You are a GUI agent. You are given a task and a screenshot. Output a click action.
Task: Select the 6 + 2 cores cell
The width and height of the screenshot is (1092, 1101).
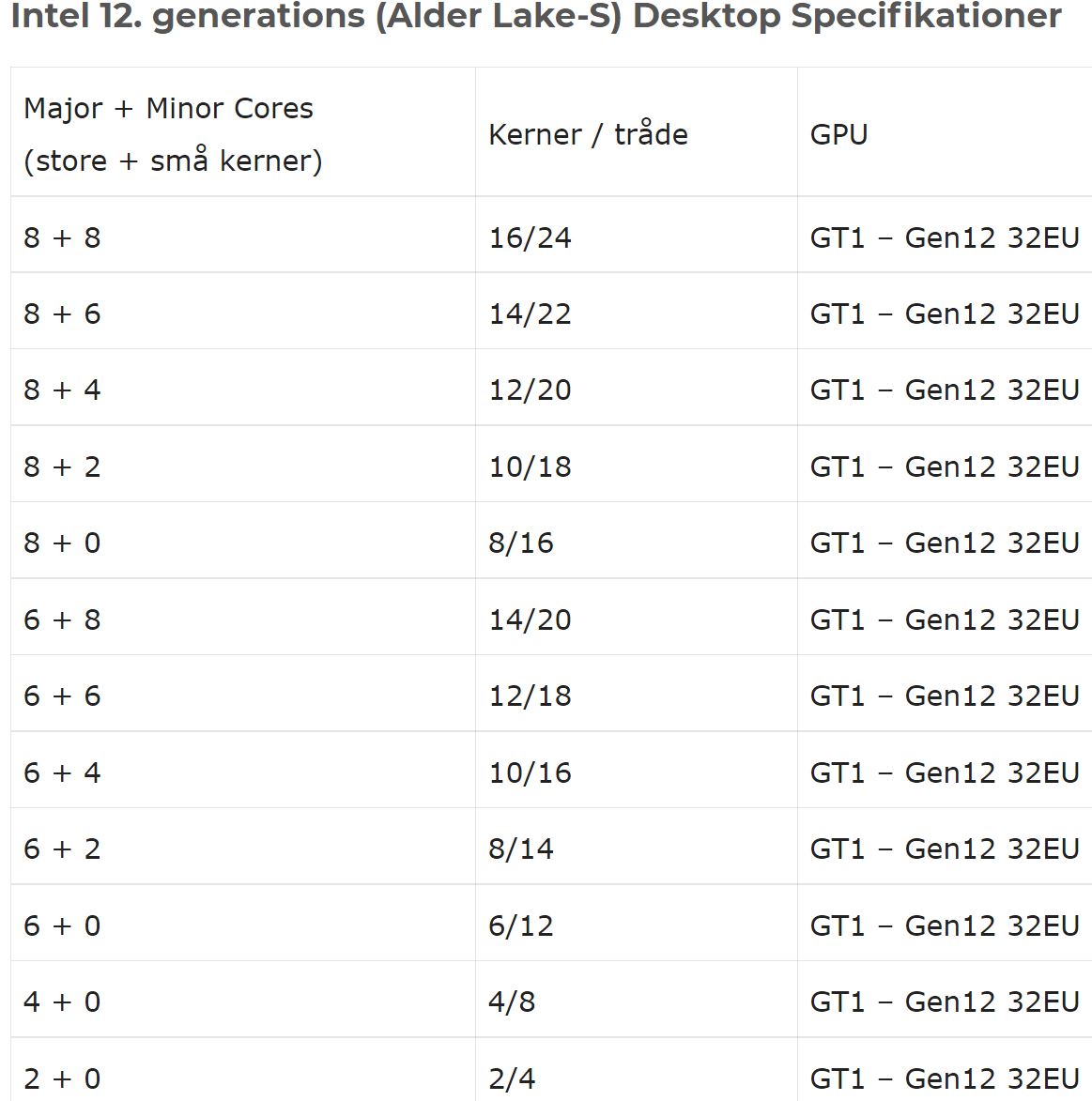243,847
